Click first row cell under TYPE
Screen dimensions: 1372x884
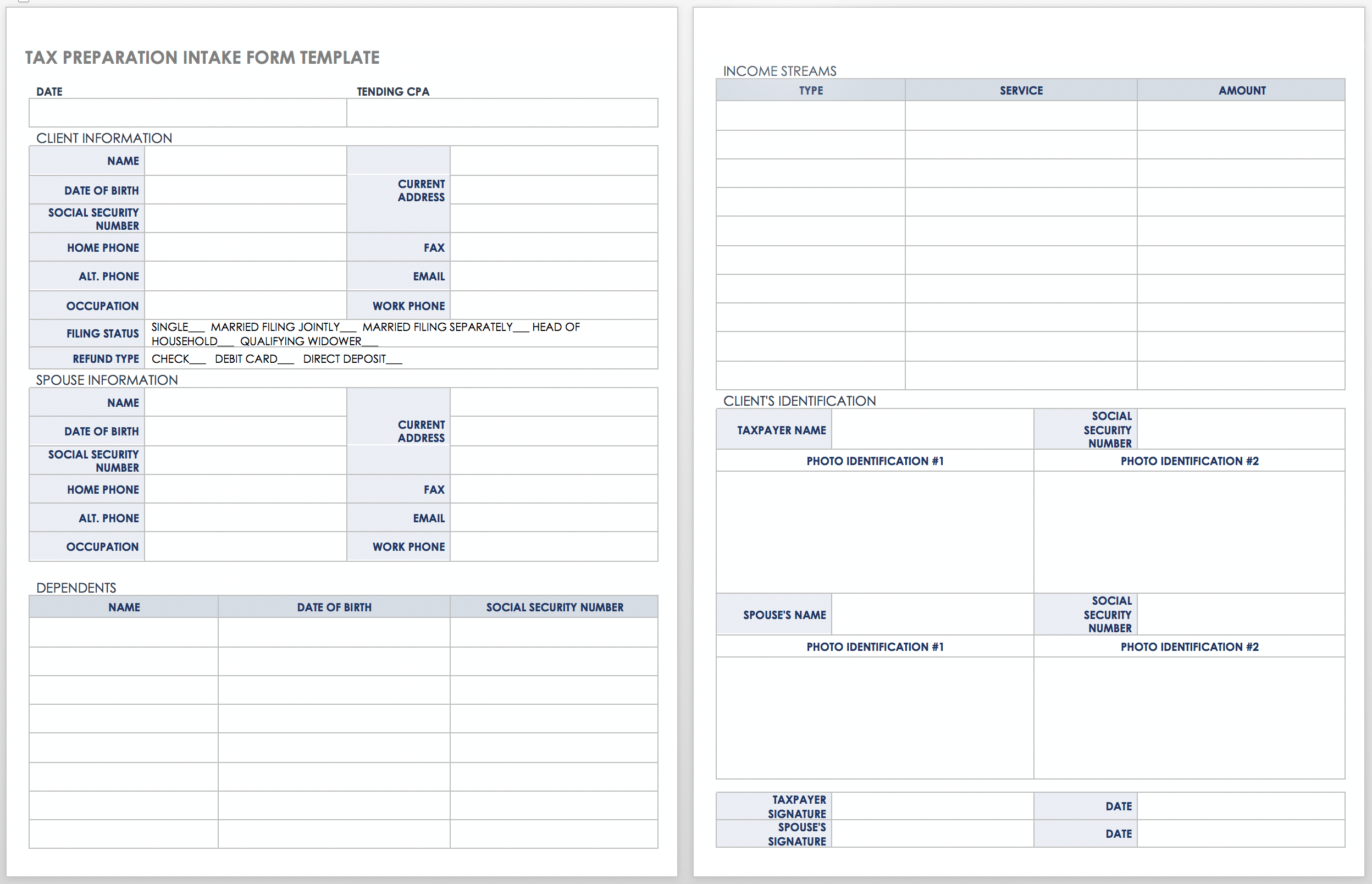click(x=811, y=115)
